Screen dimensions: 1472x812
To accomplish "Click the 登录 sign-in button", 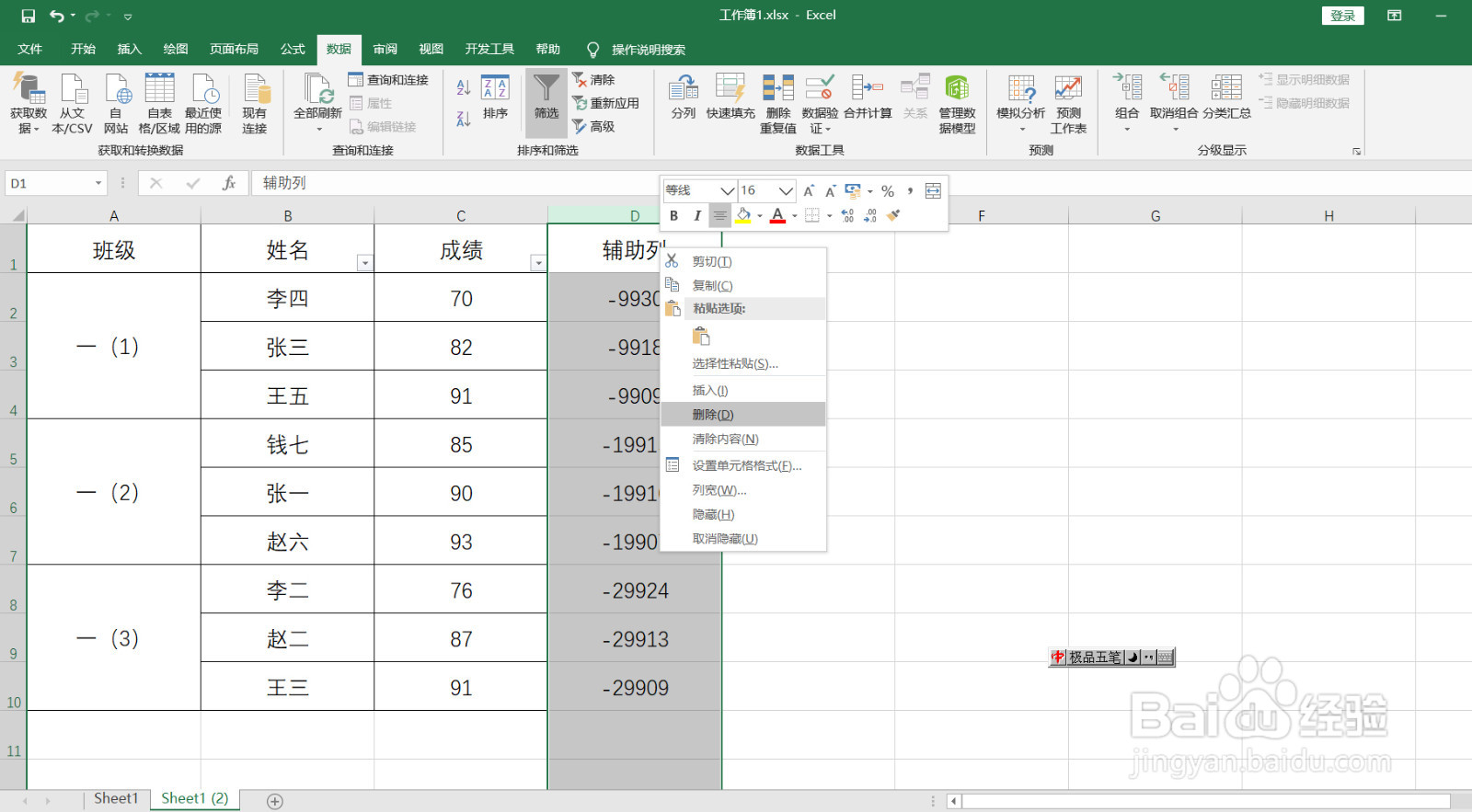I will [1343, 16].
